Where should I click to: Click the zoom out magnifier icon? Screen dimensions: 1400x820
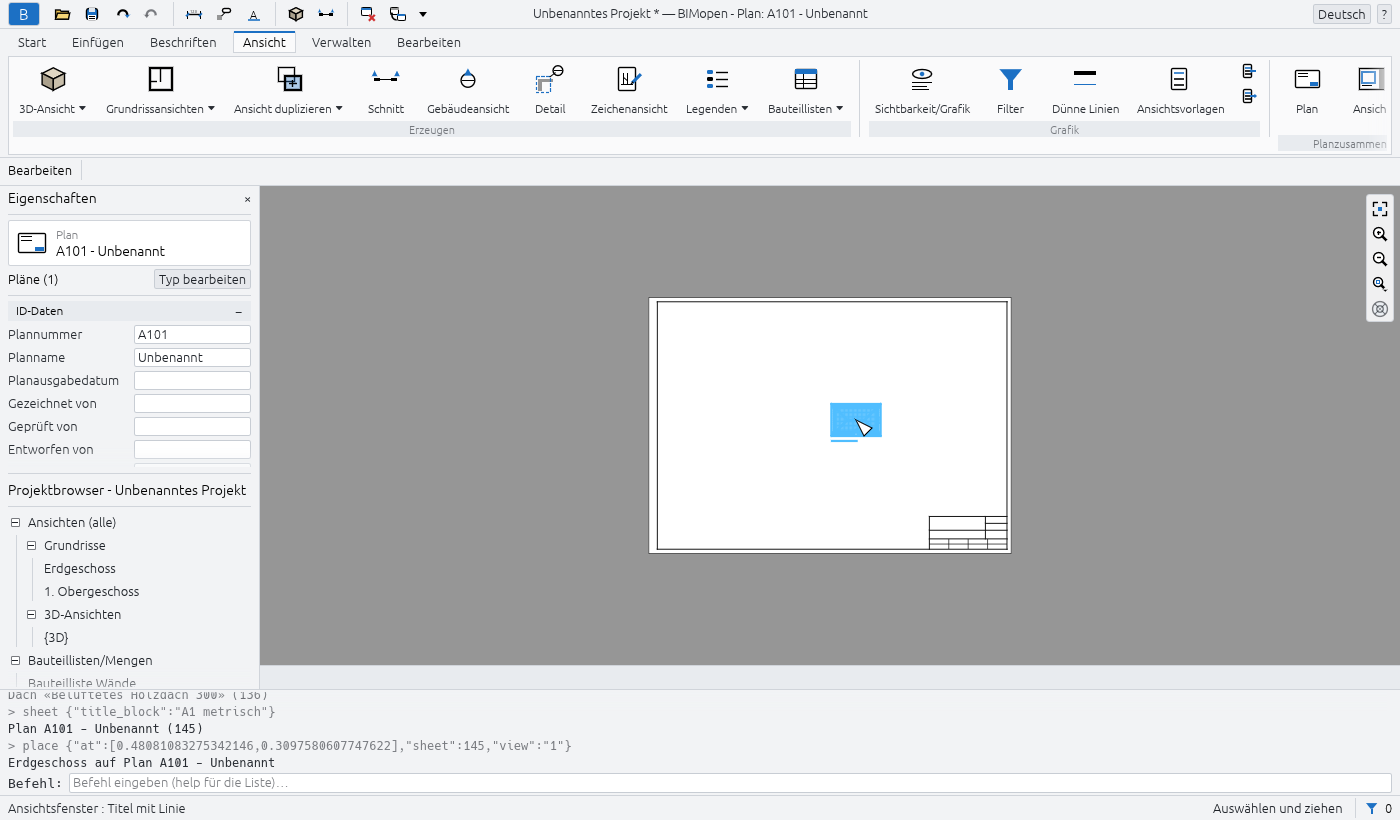[x=1380, y=259]
